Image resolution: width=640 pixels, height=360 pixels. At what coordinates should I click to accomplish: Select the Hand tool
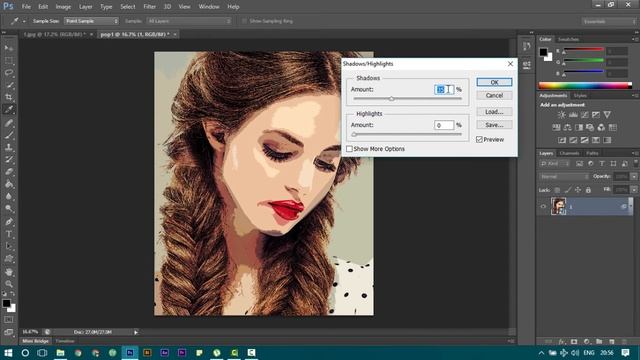[x=9, y=272]
